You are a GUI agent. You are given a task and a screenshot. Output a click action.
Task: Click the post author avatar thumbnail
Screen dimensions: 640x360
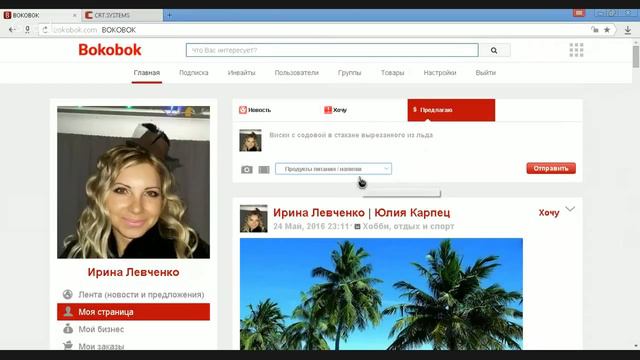pyautogui.click(x=253, y=219)
